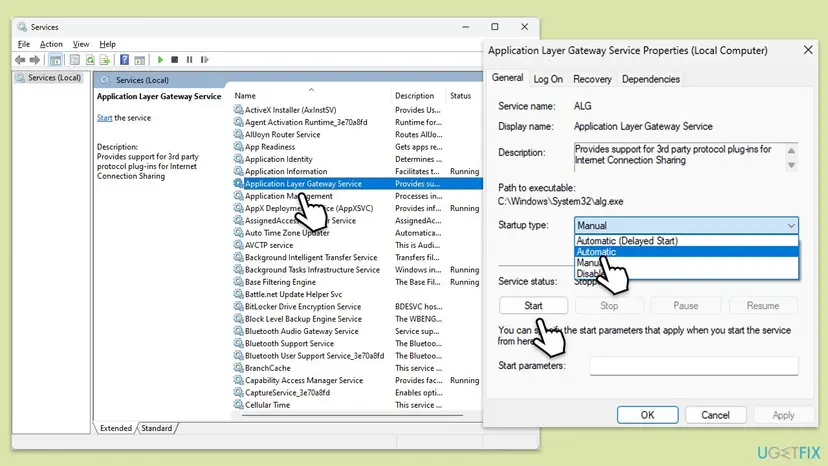Click gear icon beside ActiveX Installer (AxInstSV)
Viewport: 828px width, 466px height.
point(238,110)
